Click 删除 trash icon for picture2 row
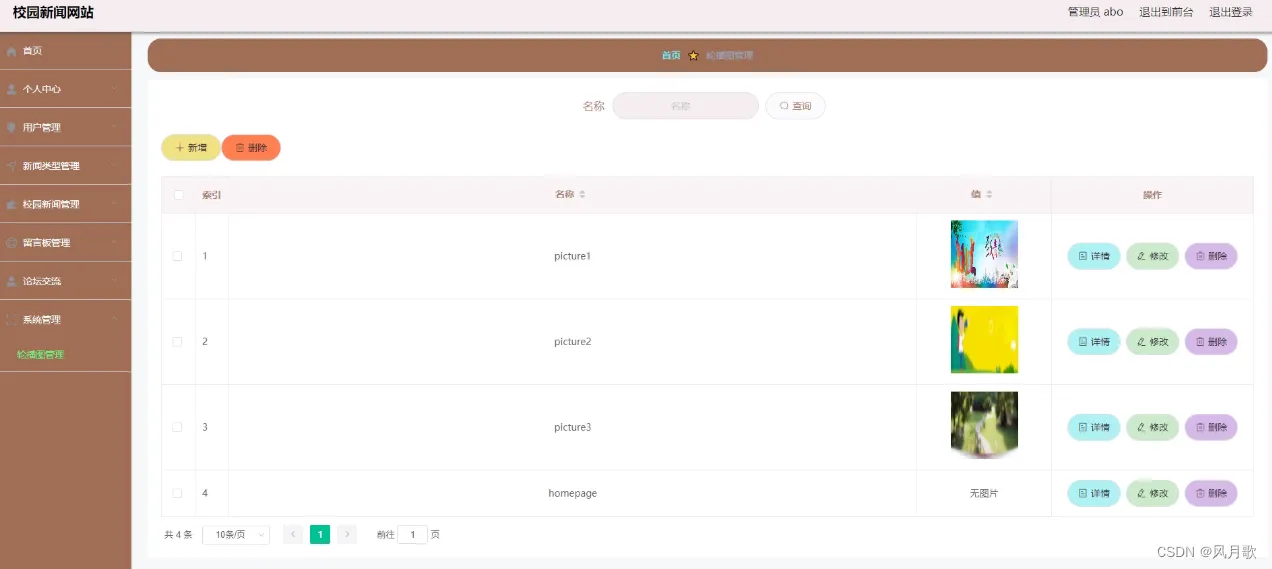This screenshot has height=569, width=1272. click(x=1200, y=342)
